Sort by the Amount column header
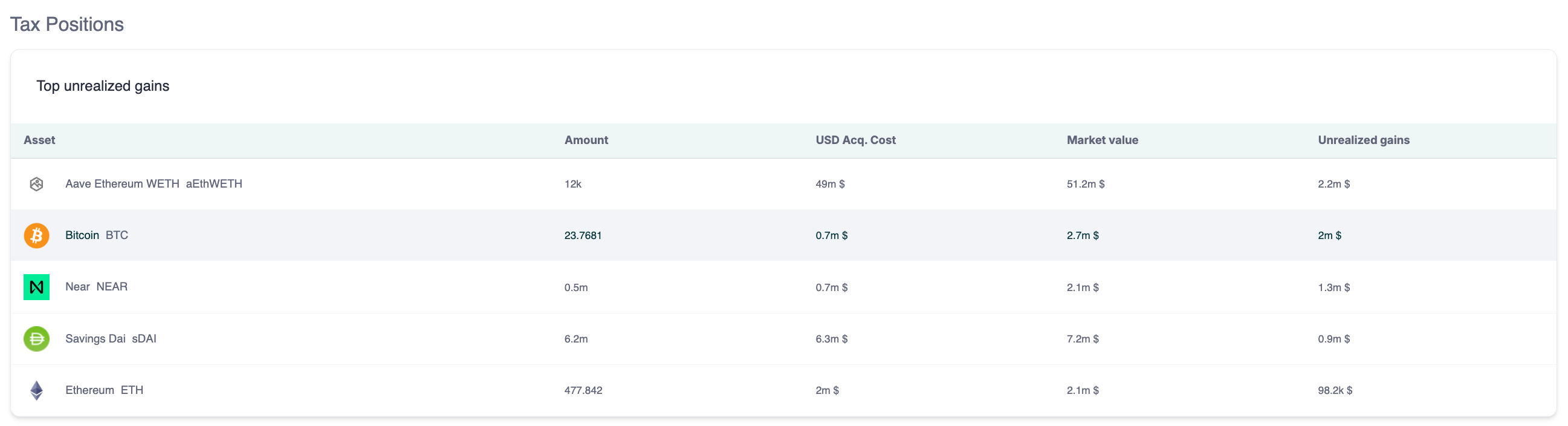 (586, 140)
